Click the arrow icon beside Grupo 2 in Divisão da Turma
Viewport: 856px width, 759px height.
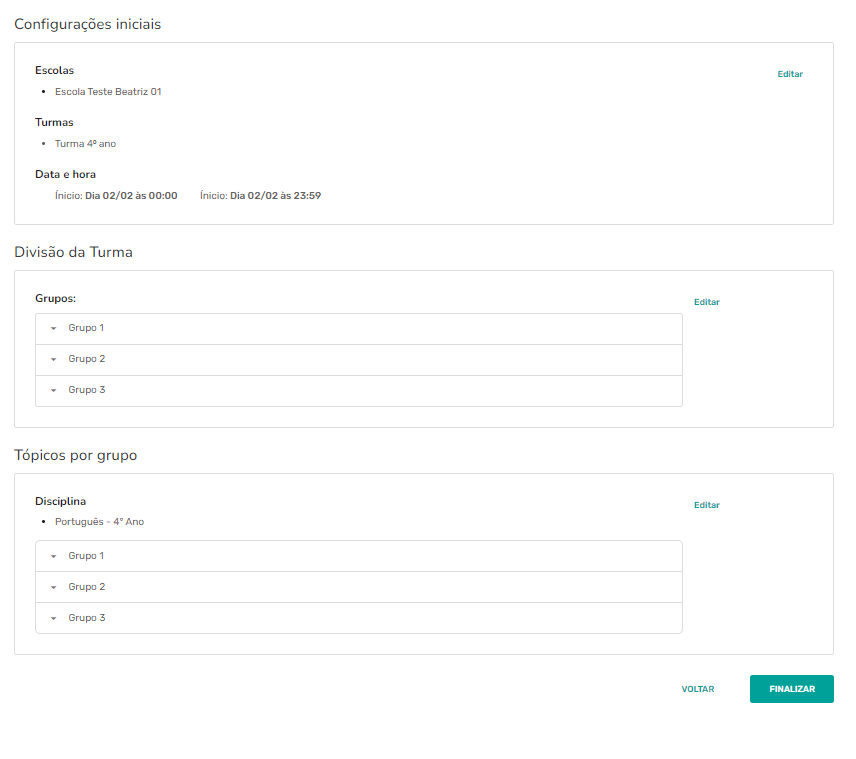click(x=53, y=360)
